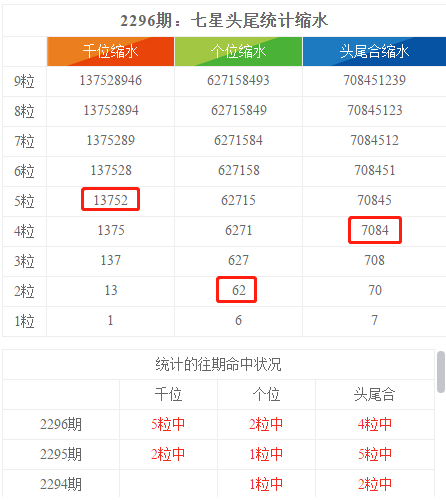Click cell value 70 in 2粒 row

click(375, 290)
